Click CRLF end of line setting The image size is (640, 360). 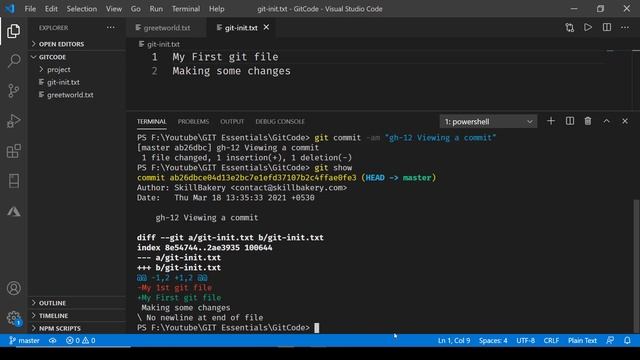(x=551, y=340)
